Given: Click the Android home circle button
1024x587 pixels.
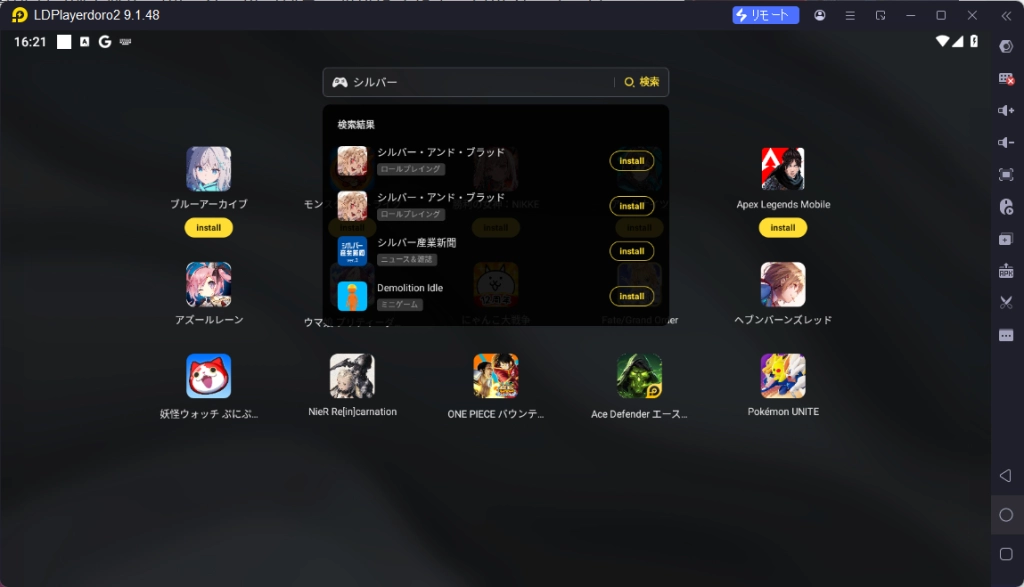Looking at the screenshot, I should pyautogui.click(x=1006, y=515).
